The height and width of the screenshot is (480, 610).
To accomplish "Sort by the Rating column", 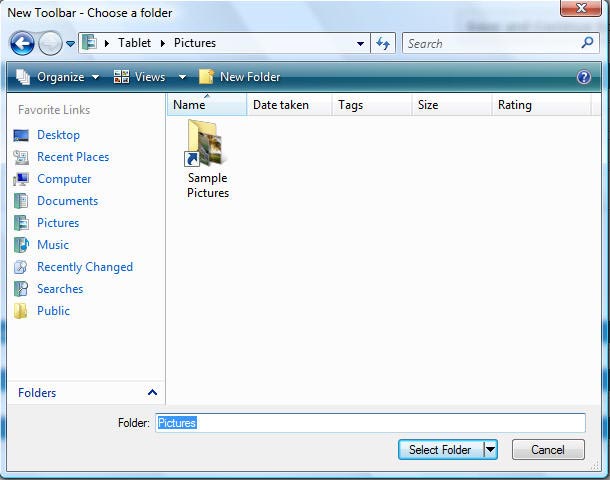I will click(542, 105).
